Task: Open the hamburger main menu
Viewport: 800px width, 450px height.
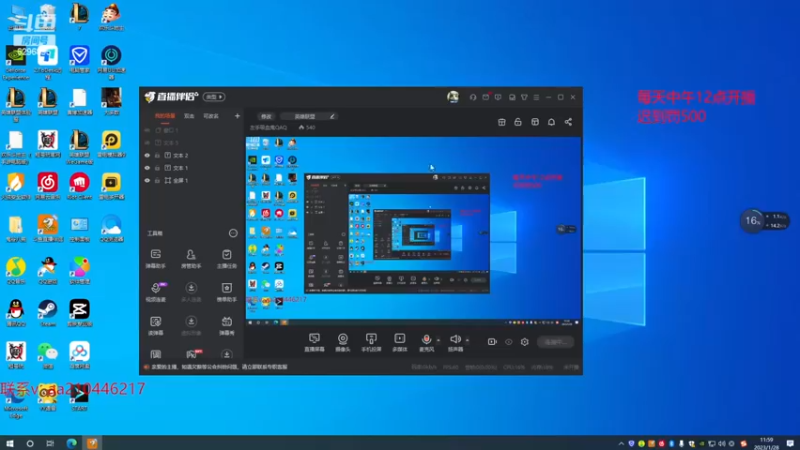Action: [536, 97]
